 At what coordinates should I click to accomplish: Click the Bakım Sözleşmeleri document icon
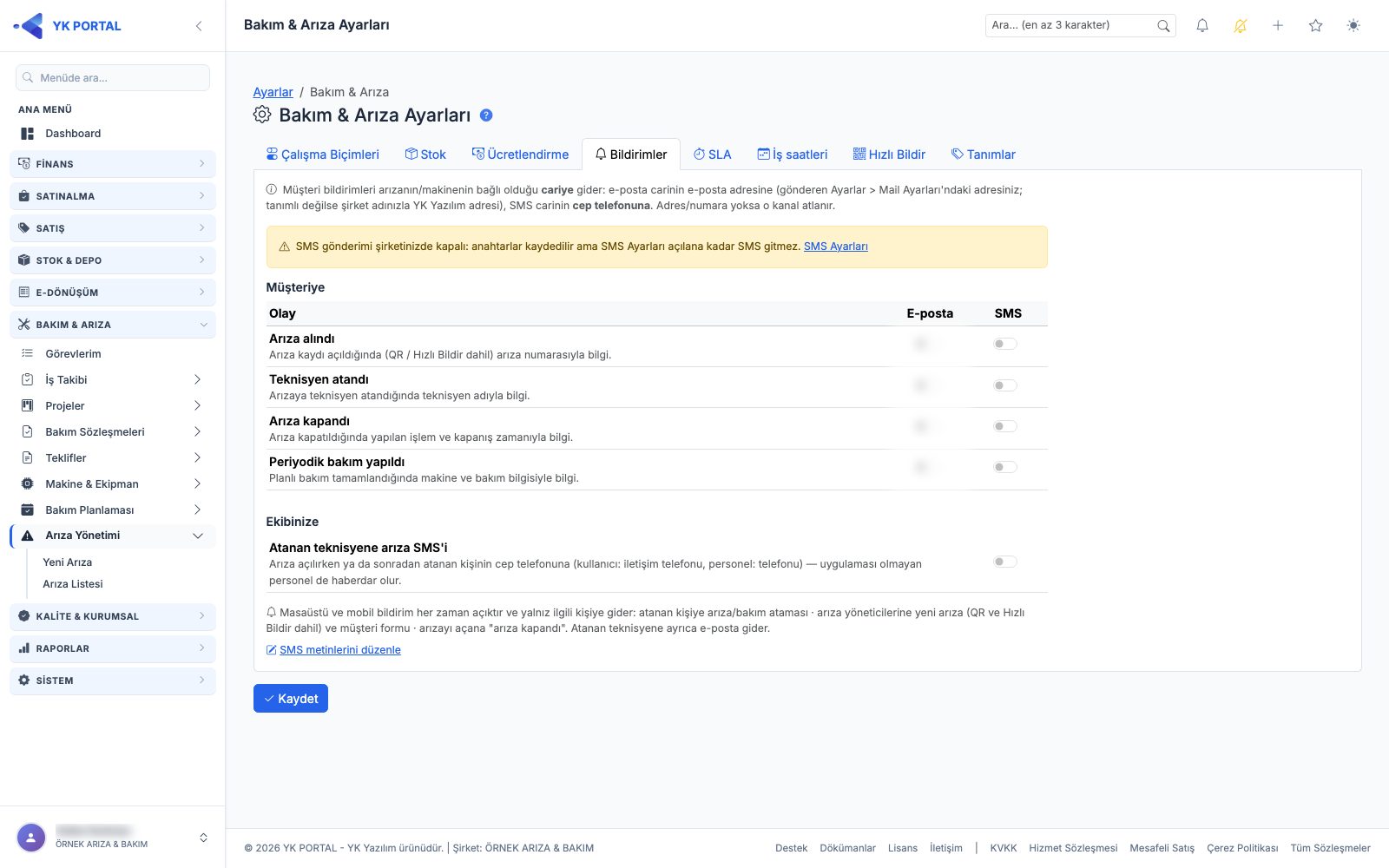click(28, 431)
